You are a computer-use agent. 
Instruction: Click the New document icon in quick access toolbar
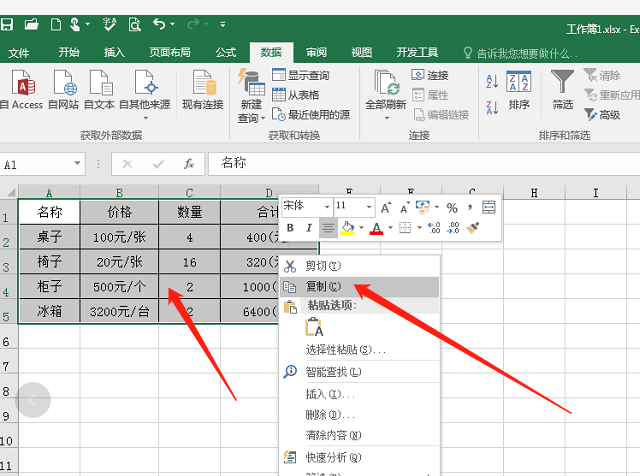56,24
